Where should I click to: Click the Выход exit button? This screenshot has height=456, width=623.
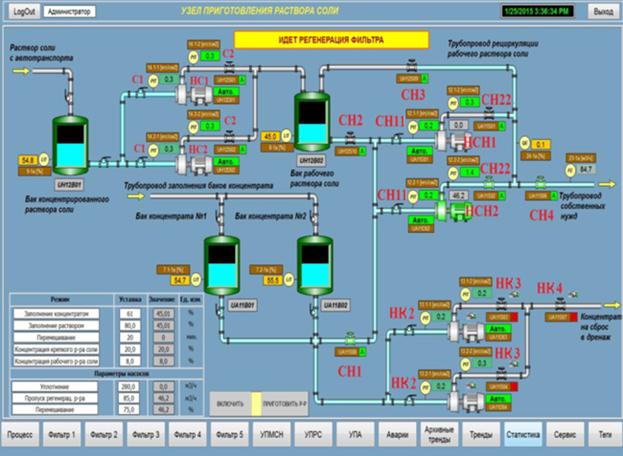click(x=603, y=12)
